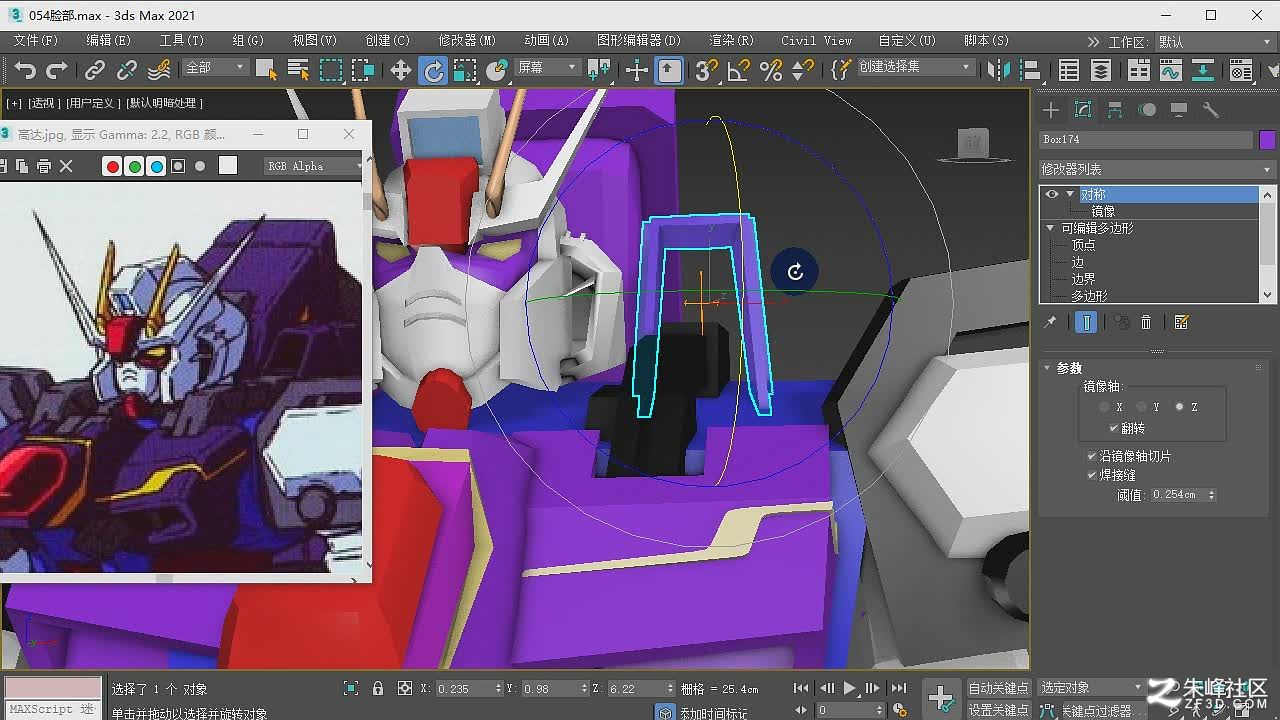Screen dimensions: 1280x720
Task: Remove modifier with trash can icon
Action: point(1146,322)
